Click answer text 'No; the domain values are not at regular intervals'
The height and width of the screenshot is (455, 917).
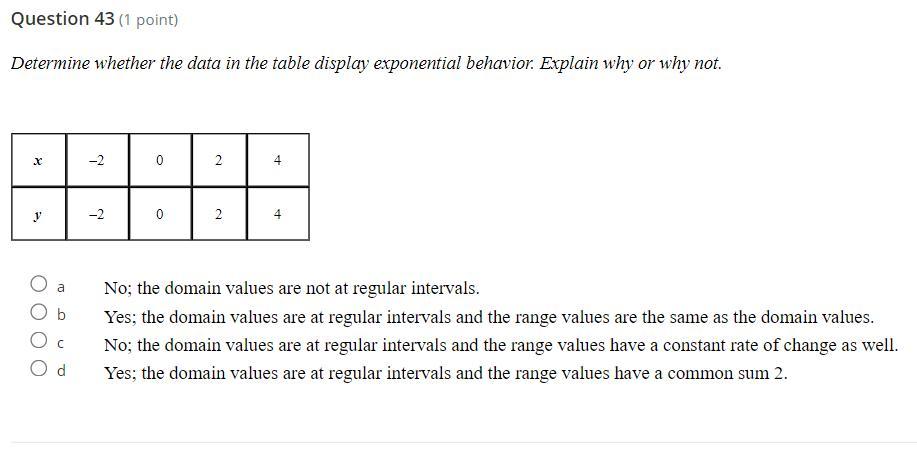[x=292, y=288]
